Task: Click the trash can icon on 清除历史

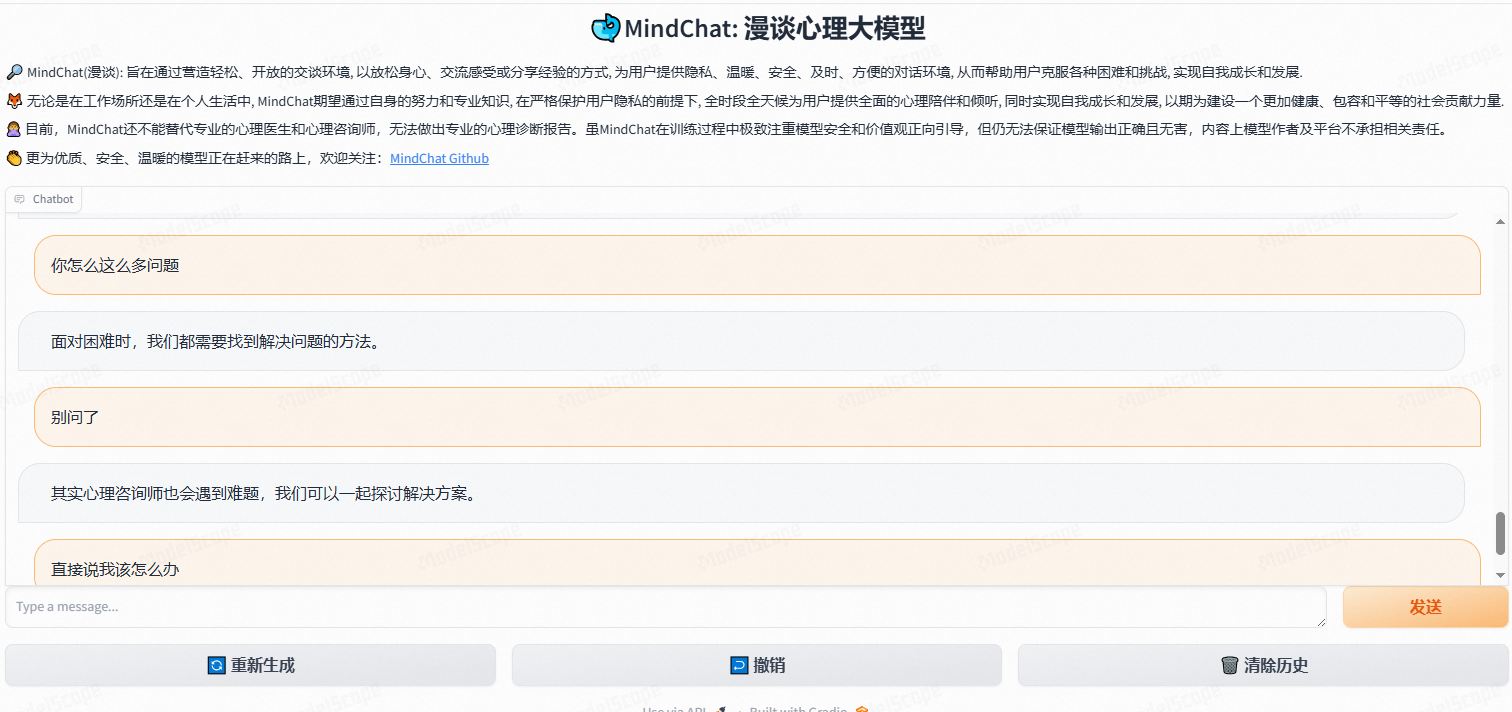Action: (1230, 666)
